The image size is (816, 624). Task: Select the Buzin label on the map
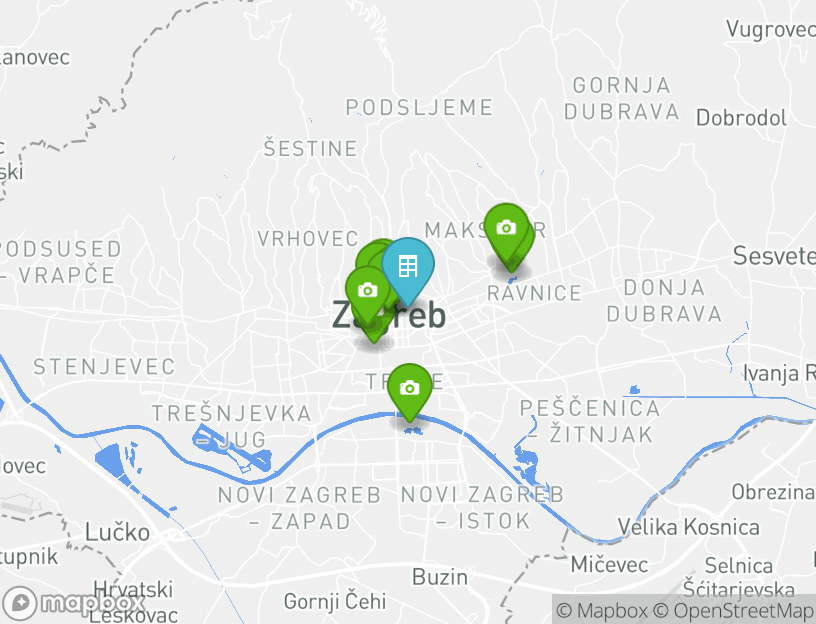click(x=440, y=577)
